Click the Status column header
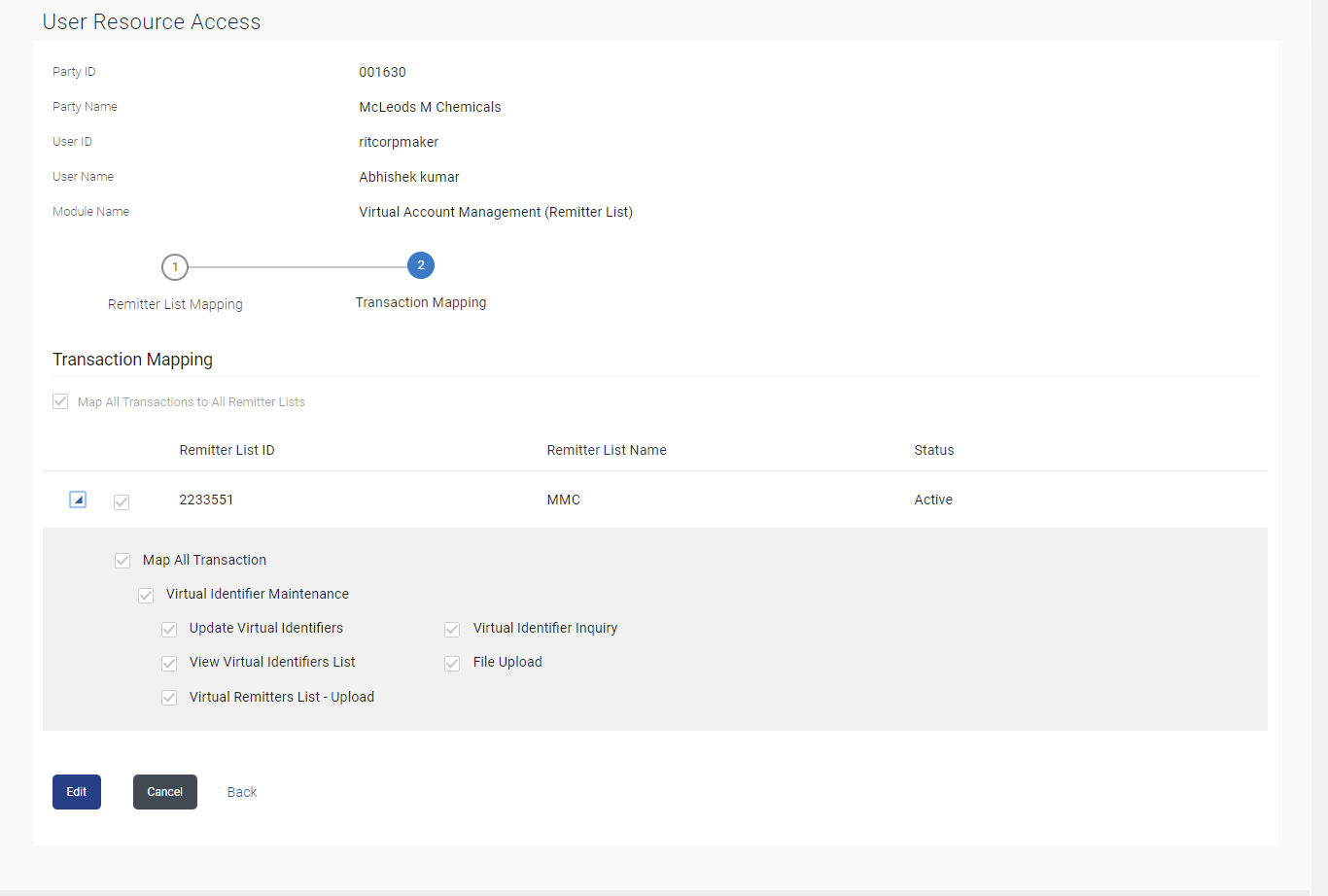 pos(934,450)
